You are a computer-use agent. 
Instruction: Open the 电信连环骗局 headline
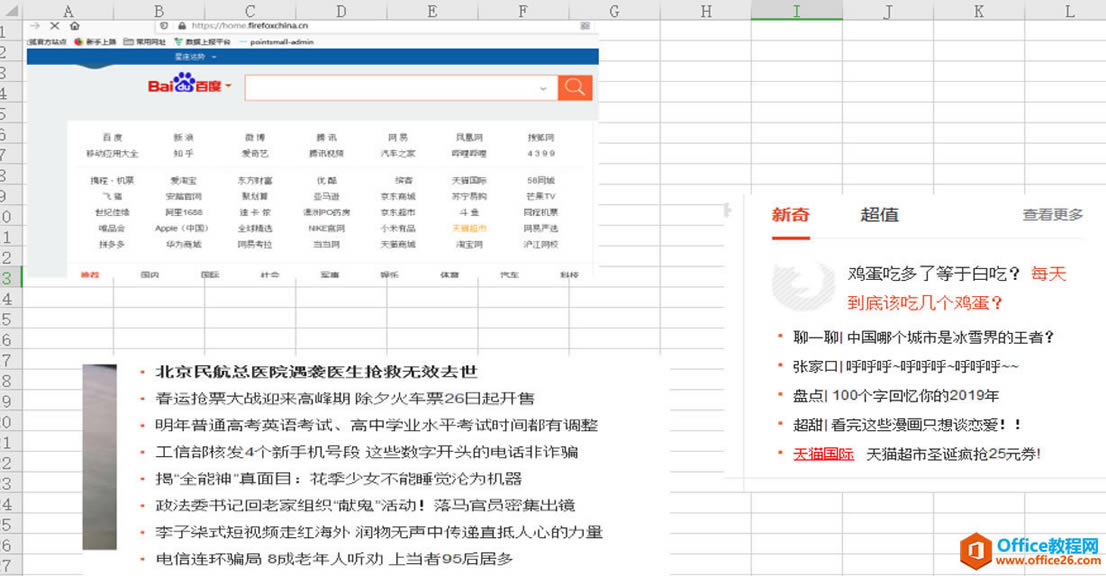click(334, 559)
